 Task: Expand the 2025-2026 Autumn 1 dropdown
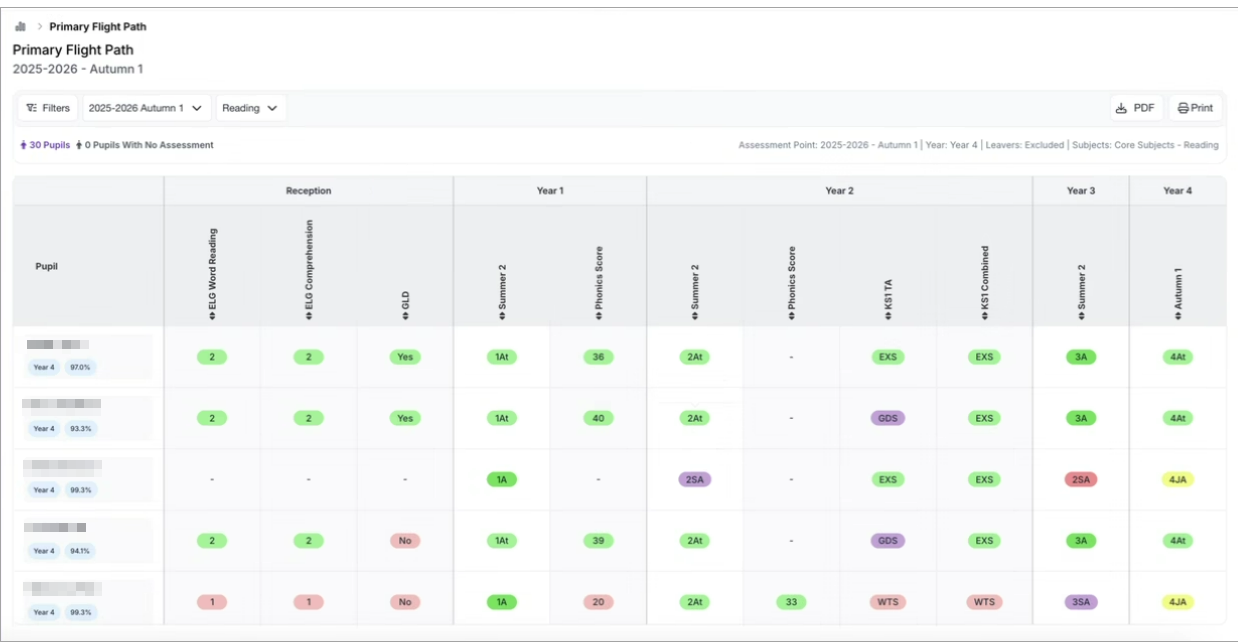[x=147, y=108]
